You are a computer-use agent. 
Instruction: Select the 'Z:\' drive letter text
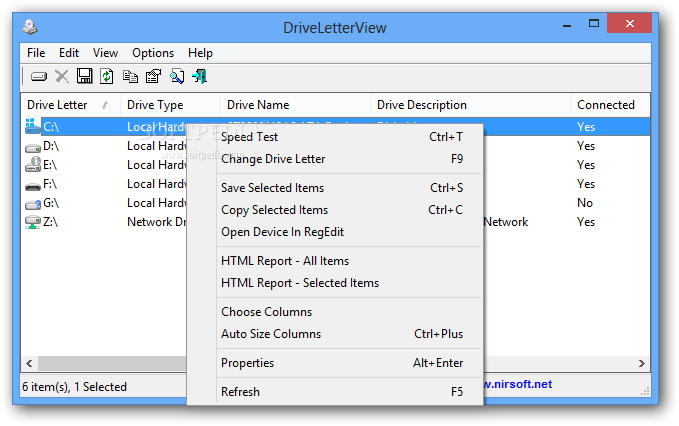pyautogui.click(x=51, y=222)
